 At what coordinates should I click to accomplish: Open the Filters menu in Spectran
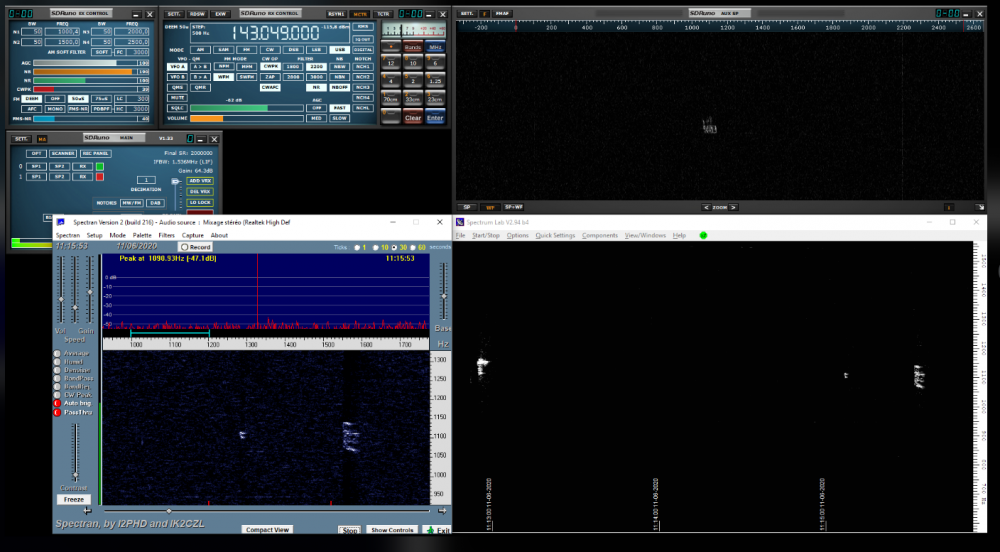(166, 235)
